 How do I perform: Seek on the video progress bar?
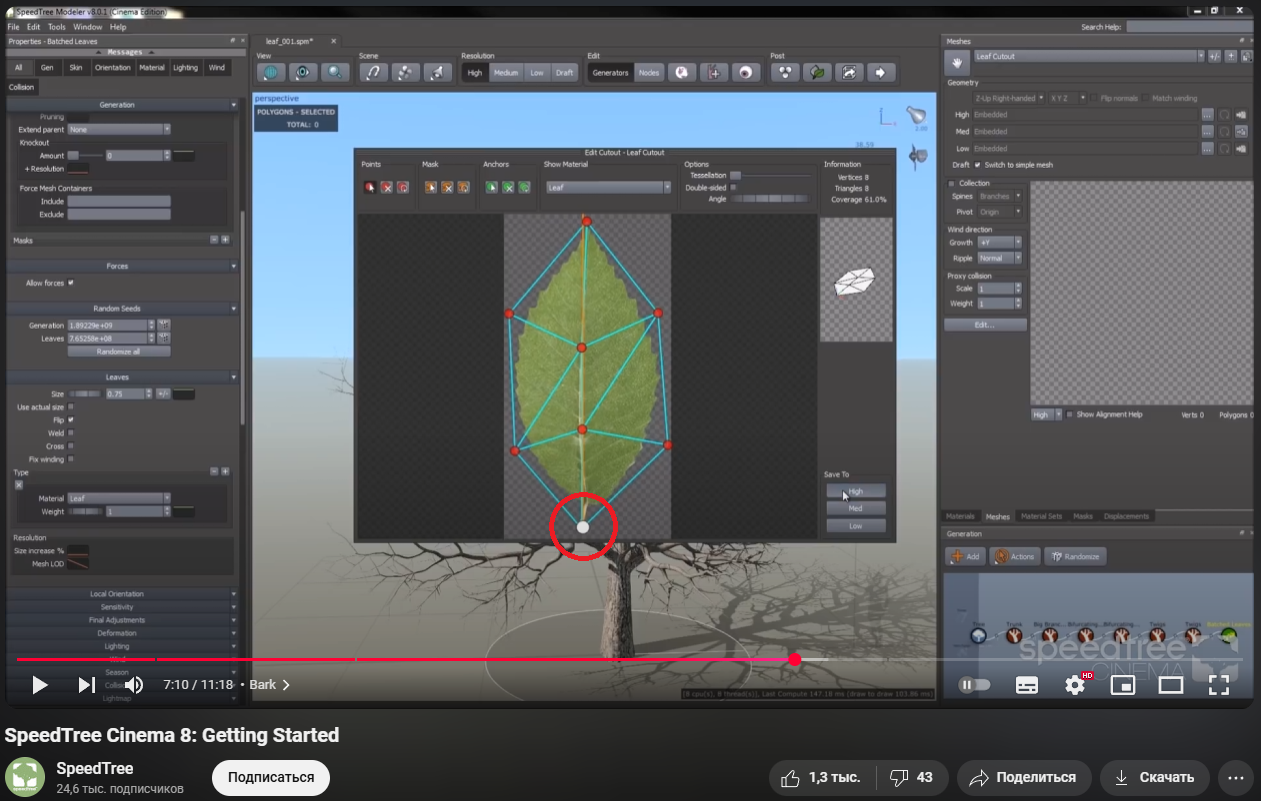(630, 660)
